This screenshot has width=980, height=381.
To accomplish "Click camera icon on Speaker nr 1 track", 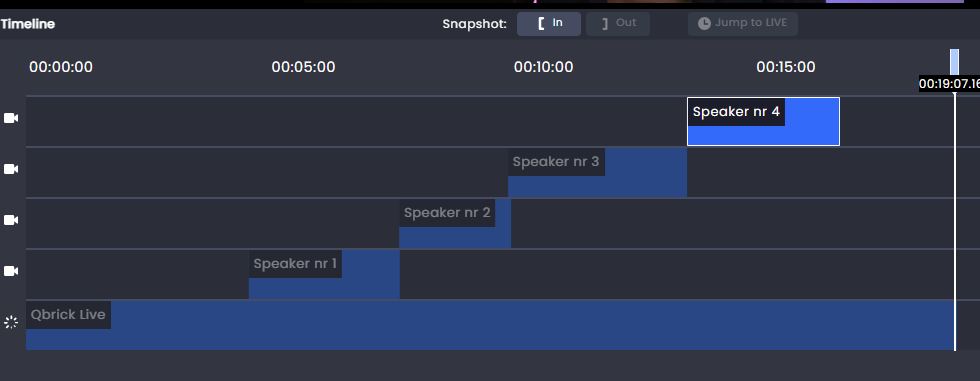I will pyautogui.click(x=11, y=271).
